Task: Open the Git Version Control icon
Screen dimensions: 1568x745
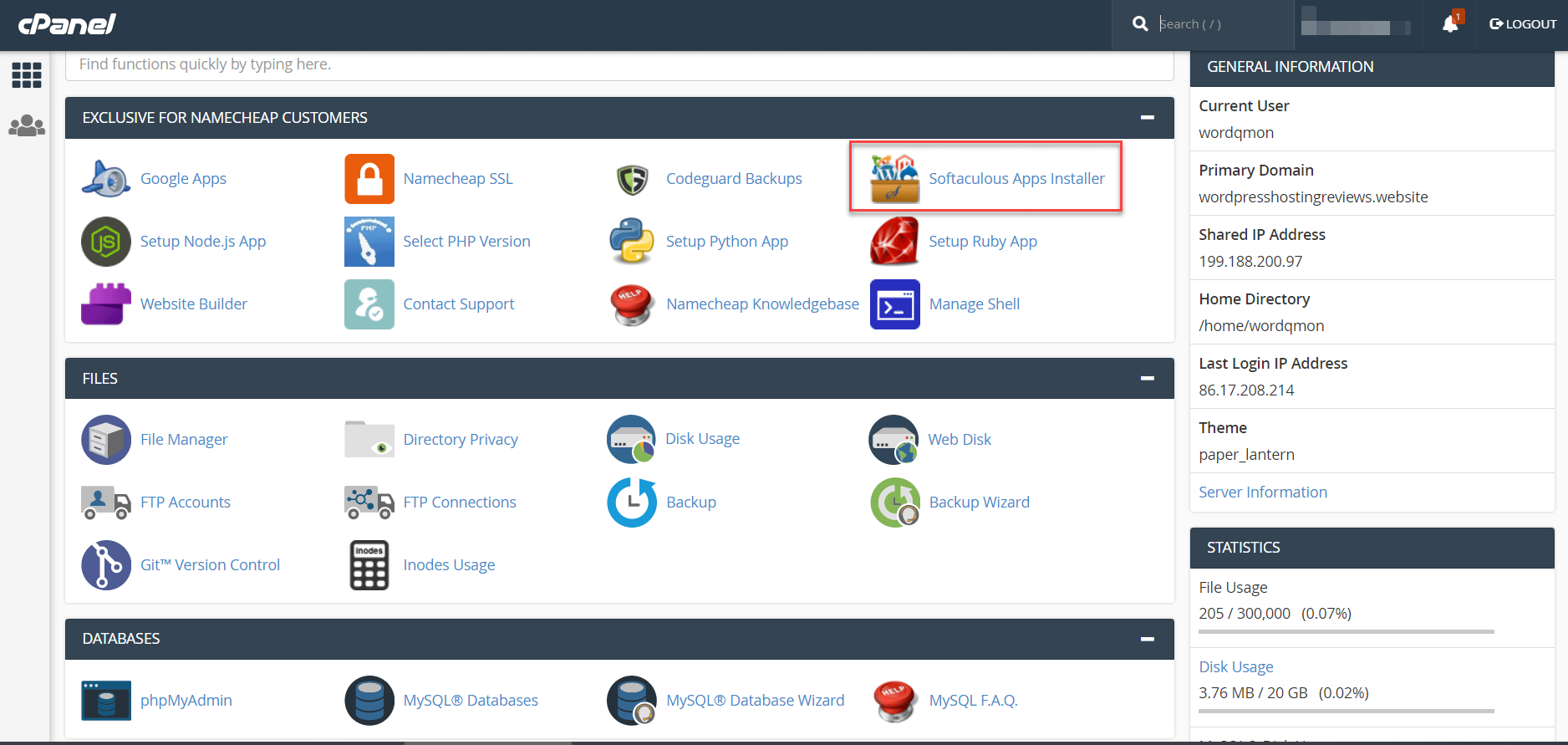Action: tap(106, 565)
